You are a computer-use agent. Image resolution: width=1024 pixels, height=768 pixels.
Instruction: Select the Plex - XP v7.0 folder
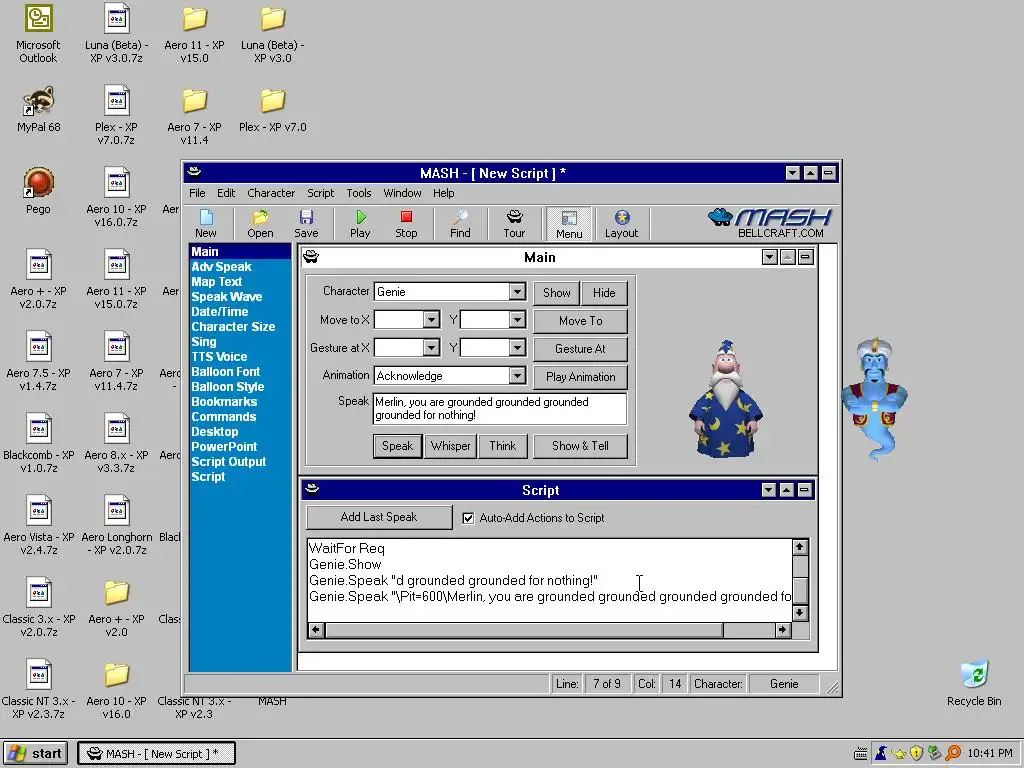click(272, 109)
